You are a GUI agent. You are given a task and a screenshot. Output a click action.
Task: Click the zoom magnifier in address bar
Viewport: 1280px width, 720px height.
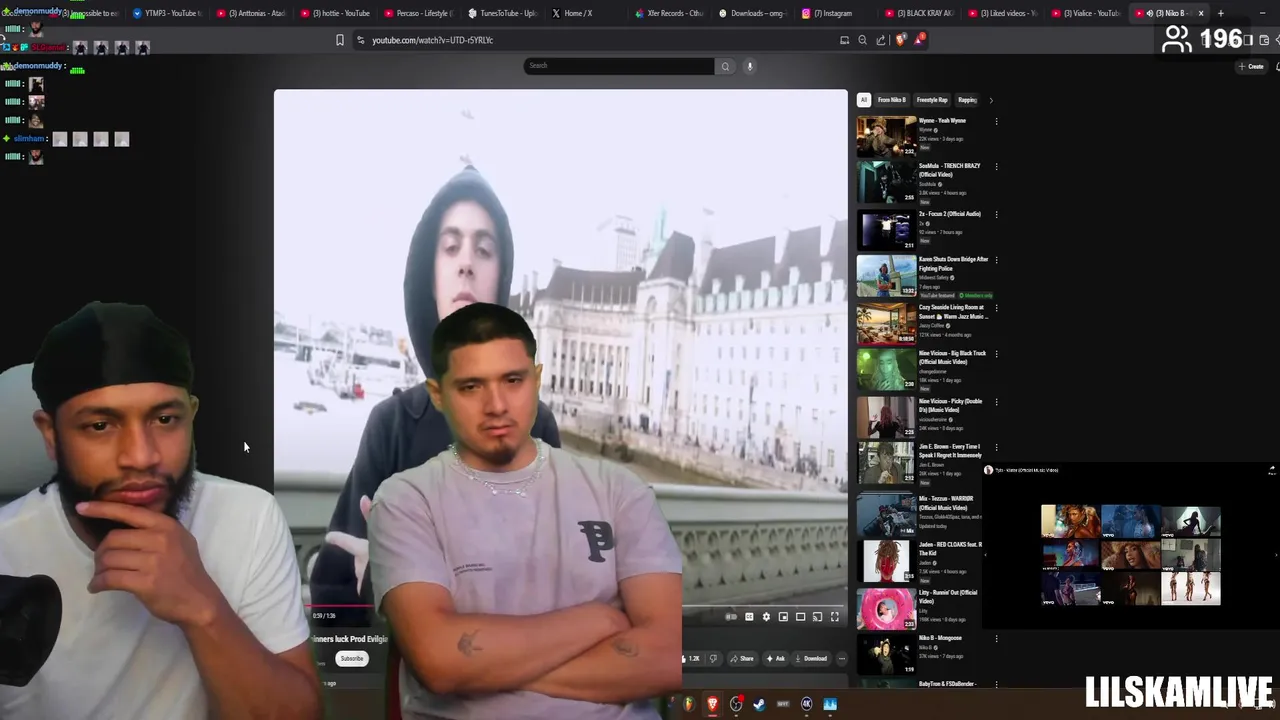[862, 40]
